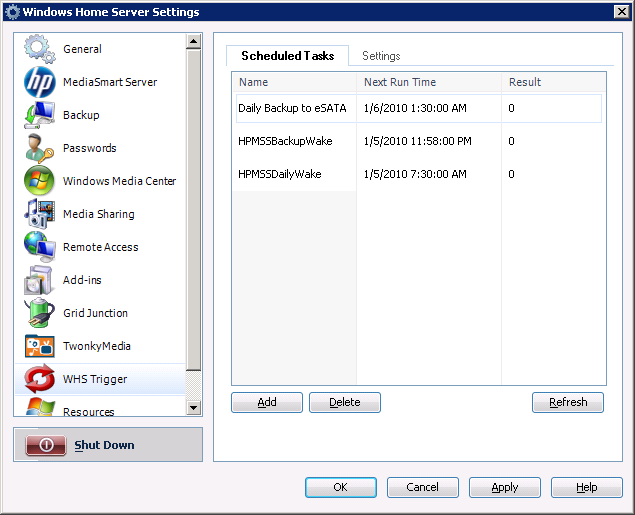Click the Cancel button
Image resolution: width=635 pixels, height=515 pixels.
tap(422, 487)
